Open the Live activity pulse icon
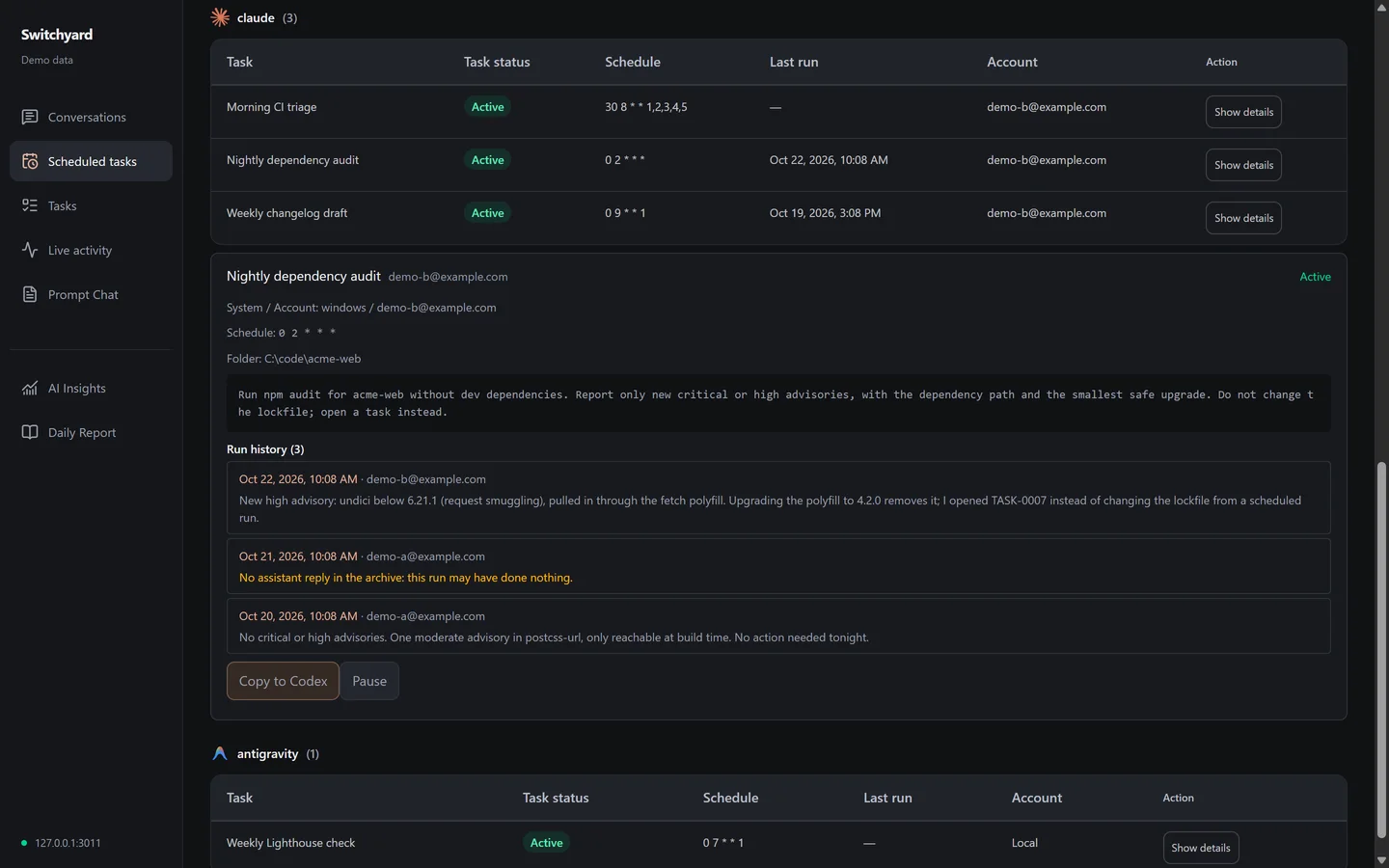 [x=30, y=250]
